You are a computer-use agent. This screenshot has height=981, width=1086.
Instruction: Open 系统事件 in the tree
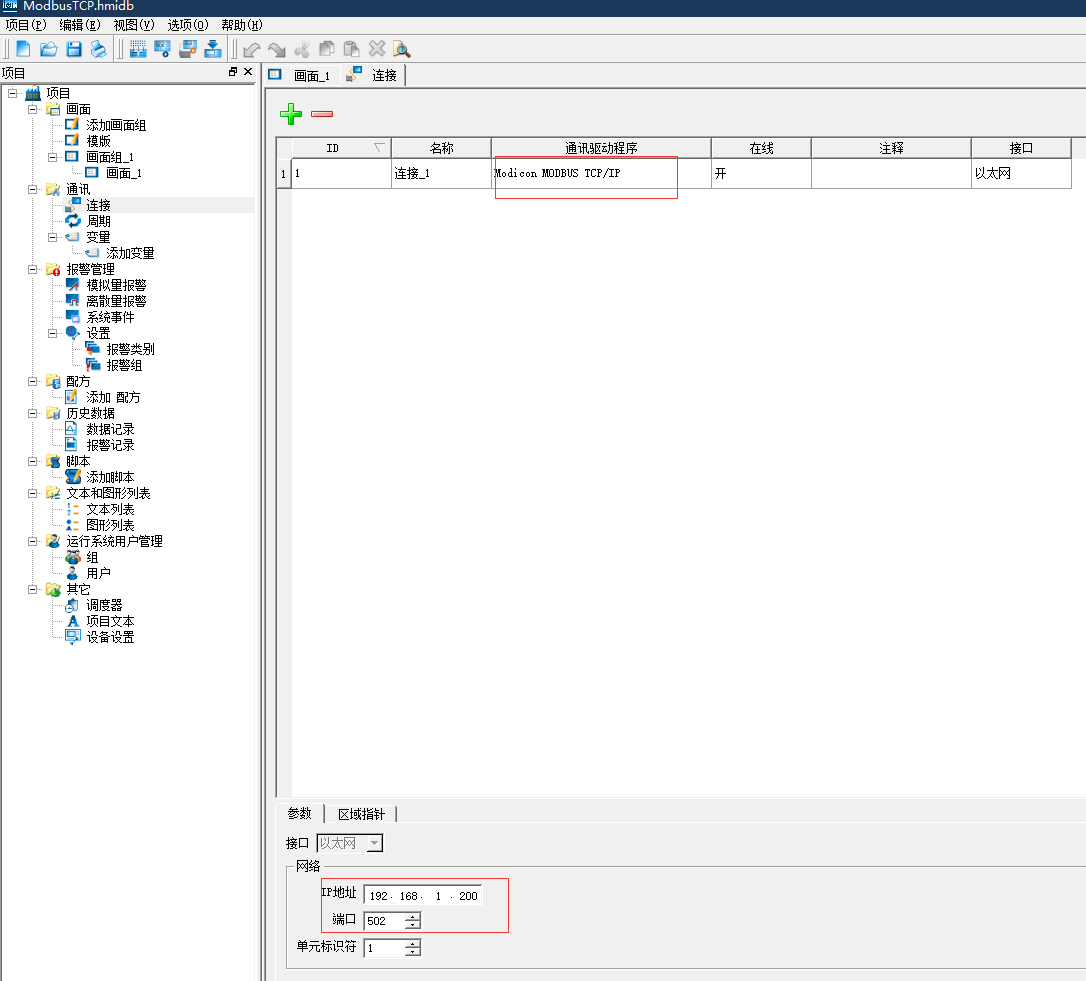pyautogui.click(x=110, y=317)
